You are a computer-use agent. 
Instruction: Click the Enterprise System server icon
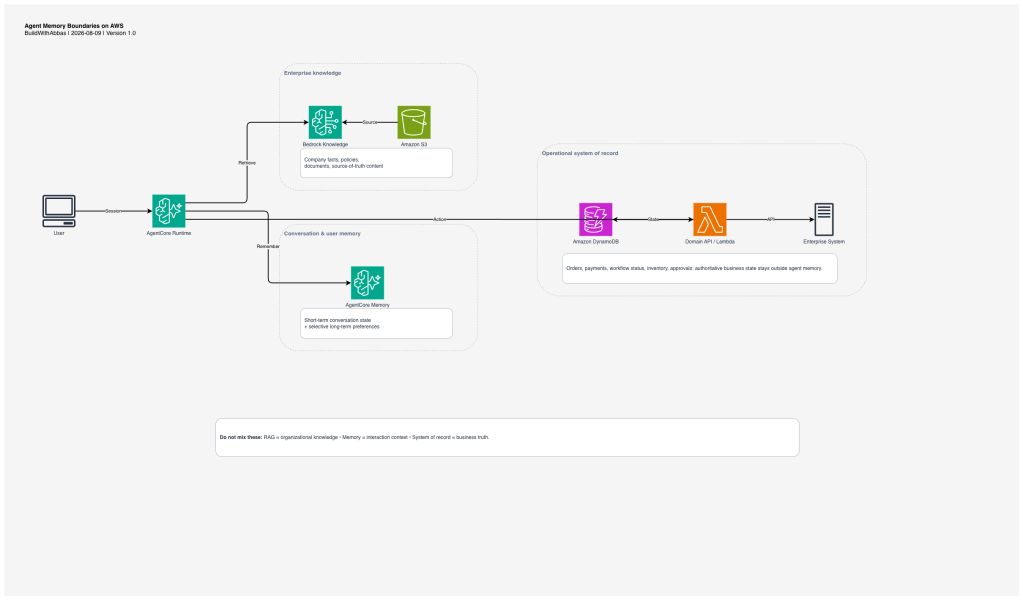click(824, 219)
